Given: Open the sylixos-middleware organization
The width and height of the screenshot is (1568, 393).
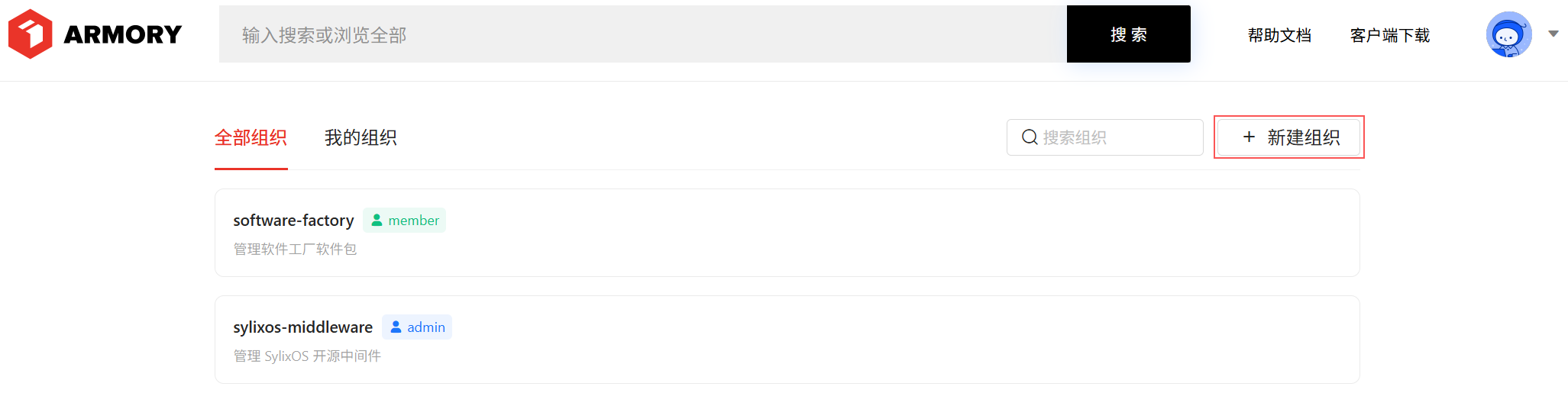Looking at the screenshot, I should pos(302,327).
